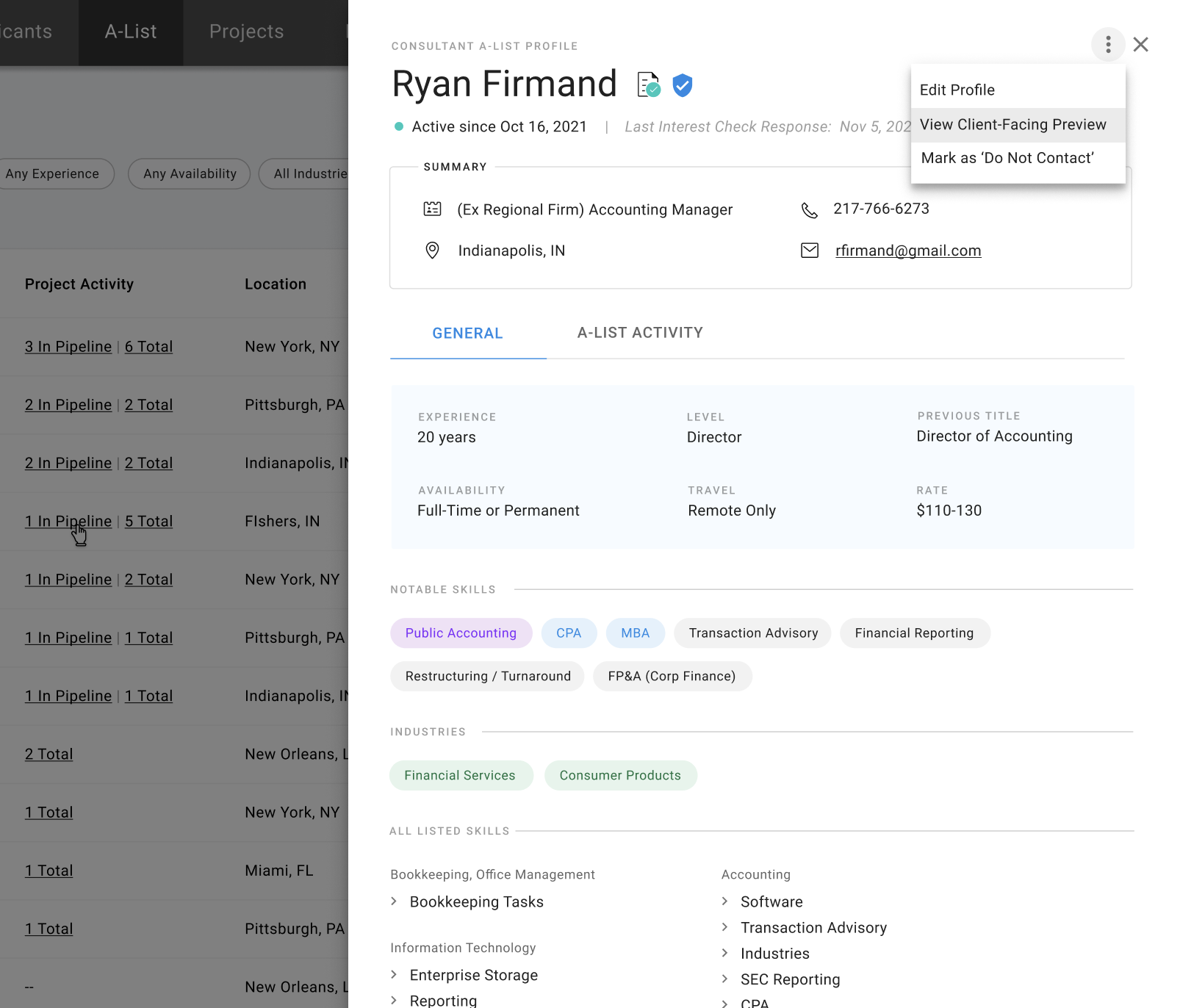Image resolution: width=1180 pixels, height=1008 pixels.
Task: Select View Client-Facing Preview menu option
Action: 1013,124
